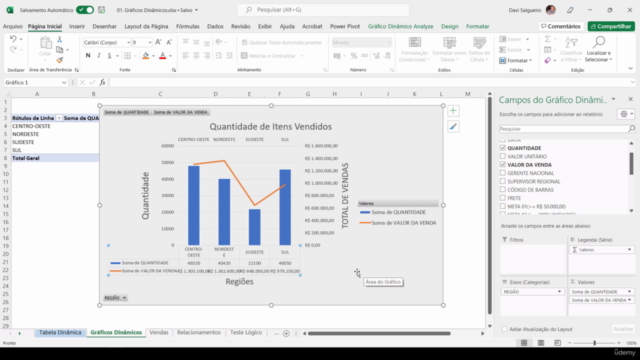Toggle bold (N) formatting
This screenshot has width=640, height=360.
[88, 56]
